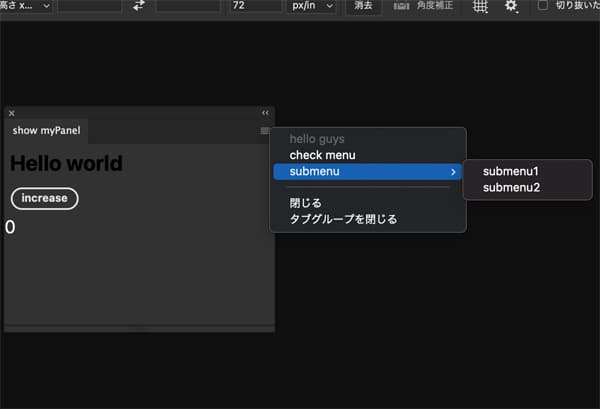Open the gear settings icon in options bar
Viewport: 600px width, 409px height.
coord(511,6)
